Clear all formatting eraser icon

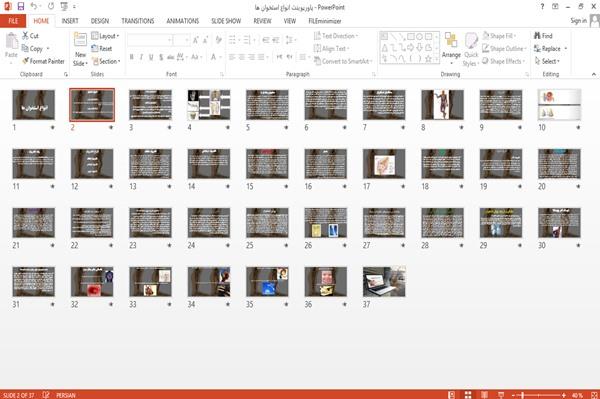coord(218,40)
